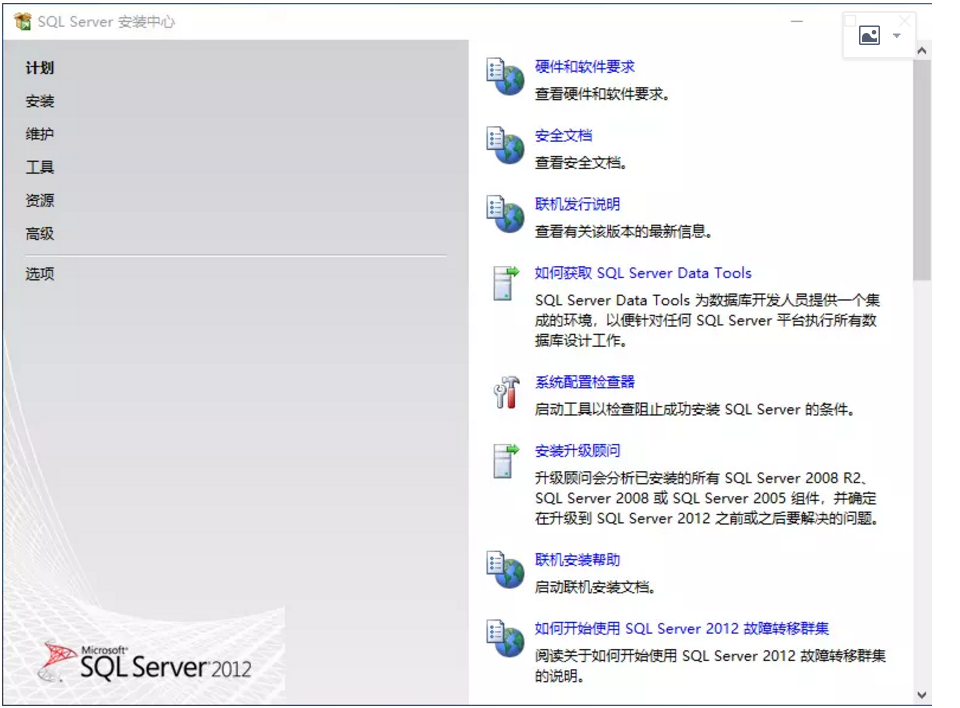This screenshot has width=960, height=708.
Task: Open the 硬件和软件要求 link
Action: coord(585,67)
